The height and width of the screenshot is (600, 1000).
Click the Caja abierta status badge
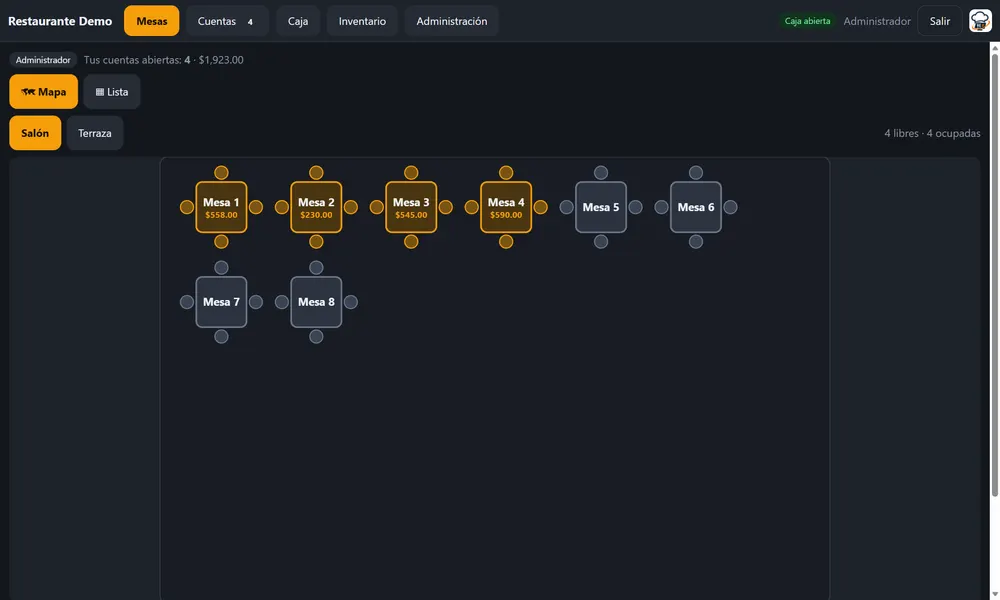pyautogui.click(x=807, y=21)
